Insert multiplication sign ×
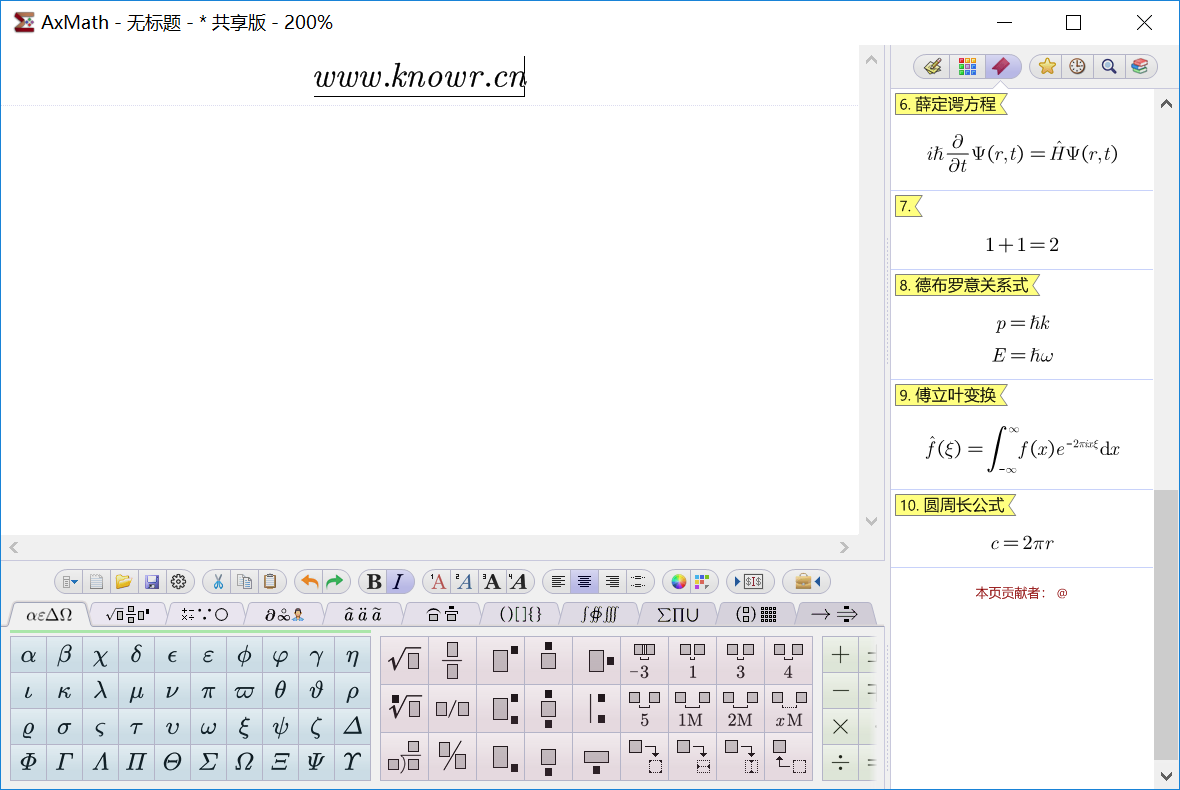 click(841, 727)
